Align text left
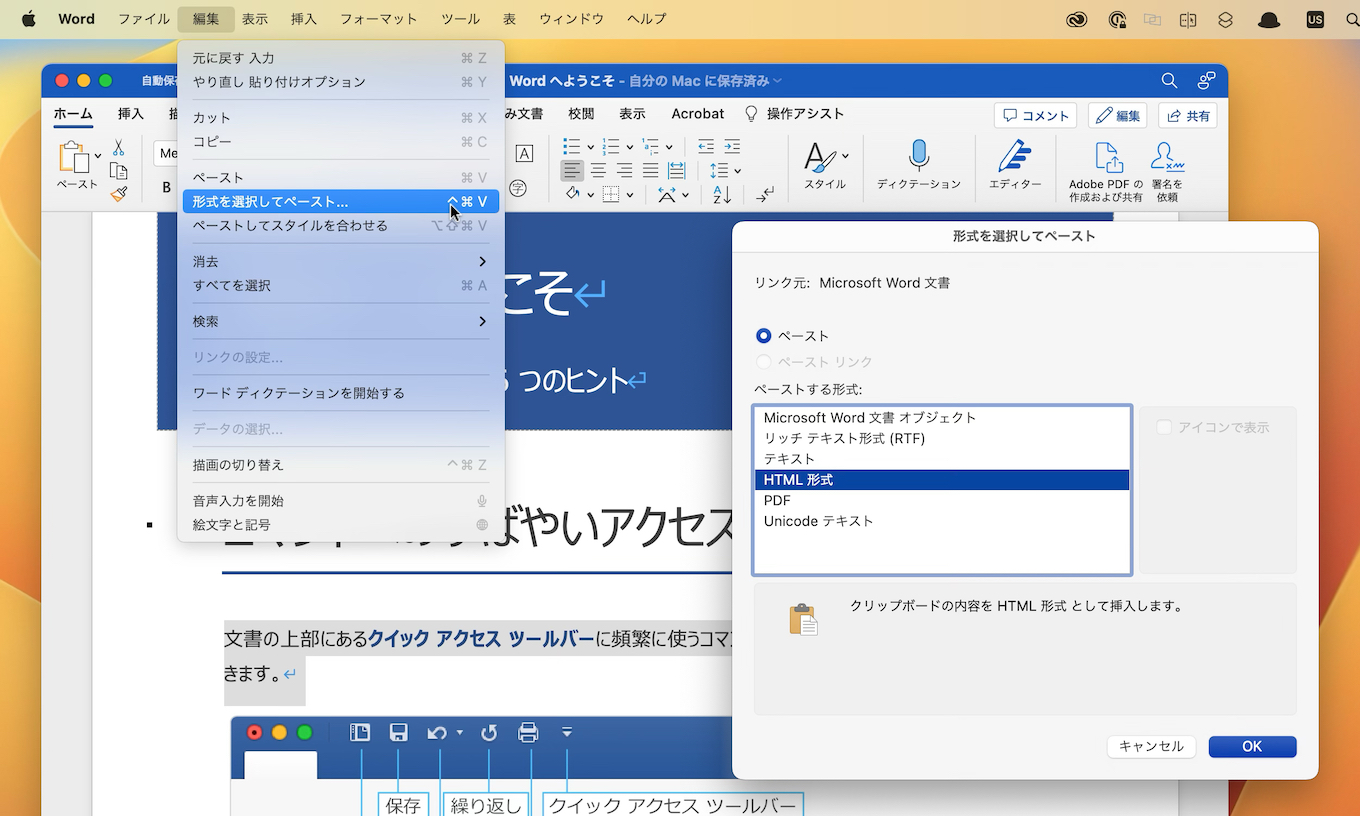This screenshot has height=816, width=1360. (572, 170)
